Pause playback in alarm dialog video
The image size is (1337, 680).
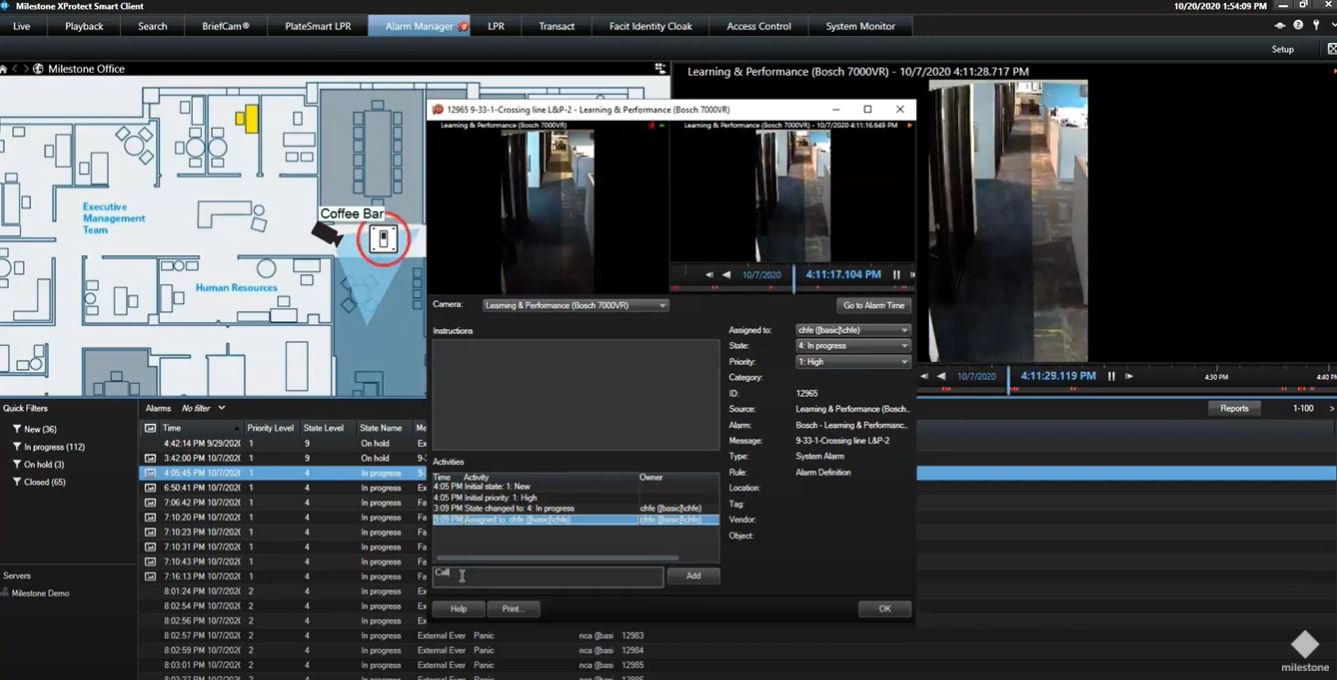pyautogui.click(x=896, y=275)
